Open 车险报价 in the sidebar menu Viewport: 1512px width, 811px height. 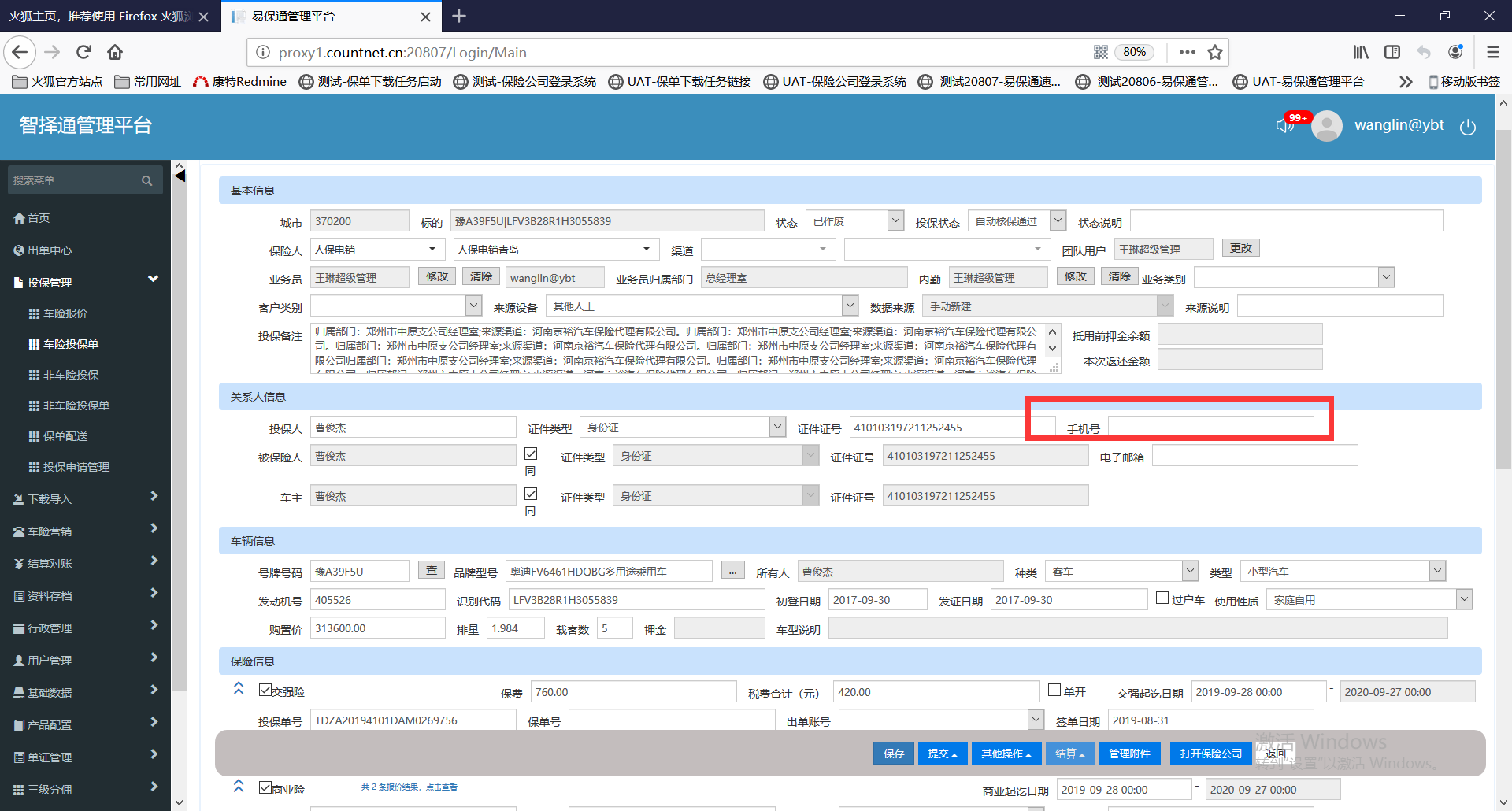(65, 313)
